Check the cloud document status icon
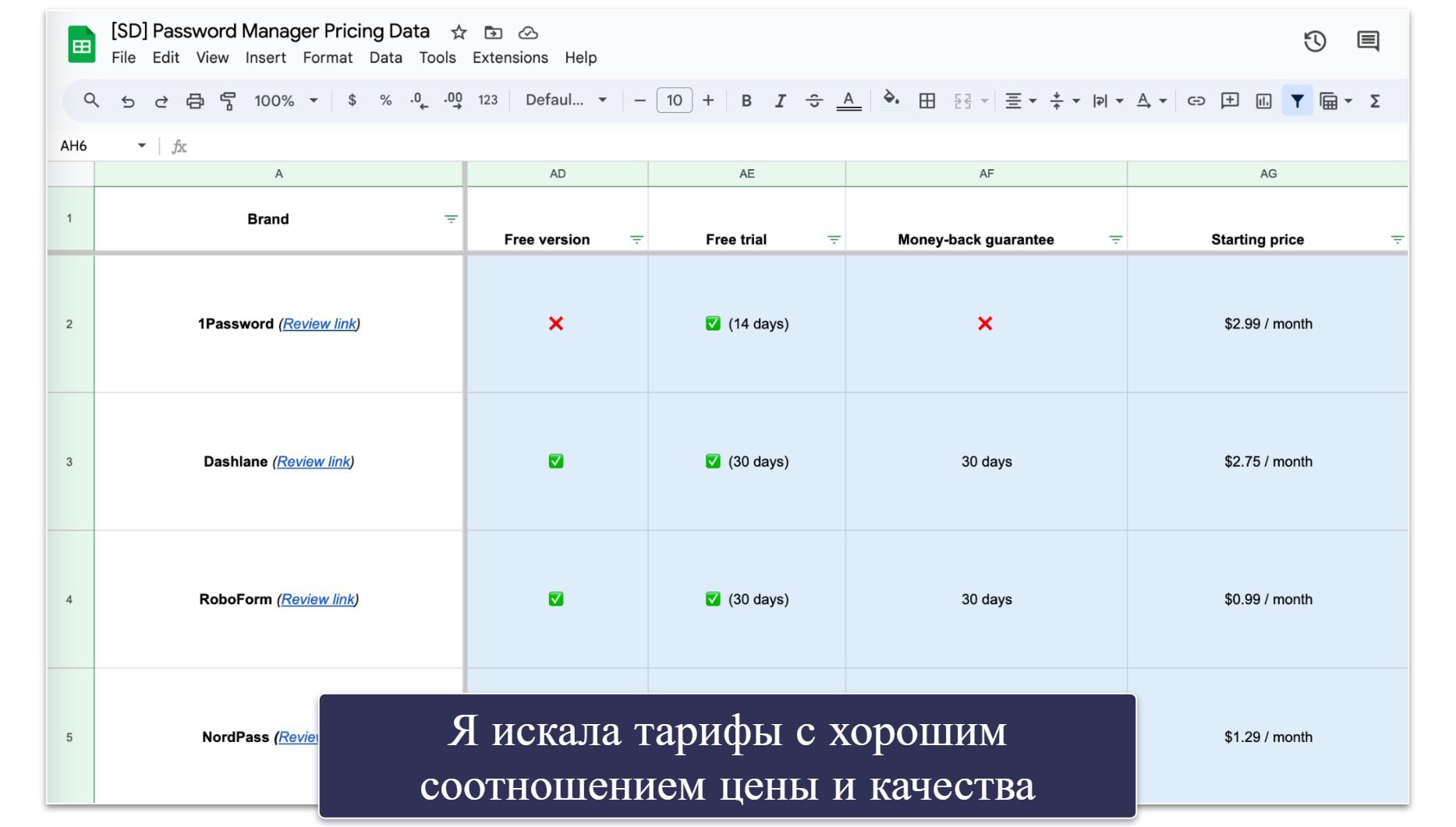The height and width of the screenshot is (827, 1456). click(x=528, y=33)
